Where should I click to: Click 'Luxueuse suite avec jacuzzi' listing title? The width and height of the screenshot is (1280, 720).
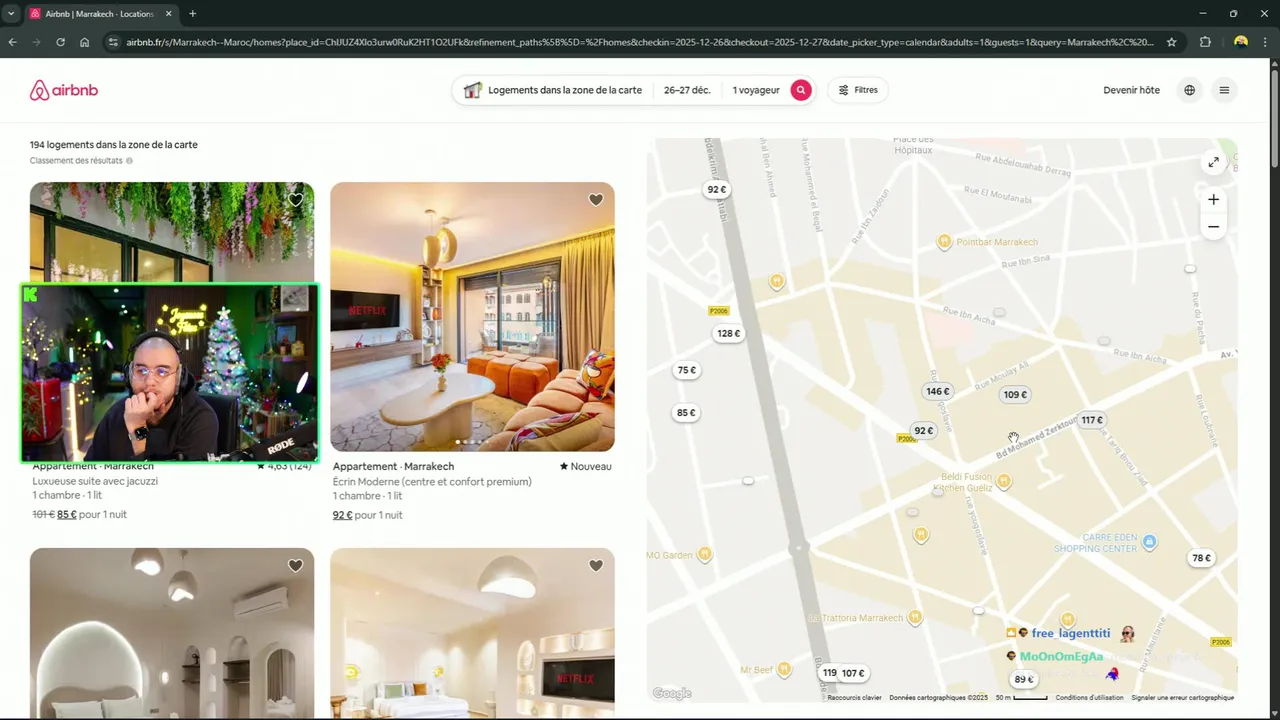coord(95,481)
